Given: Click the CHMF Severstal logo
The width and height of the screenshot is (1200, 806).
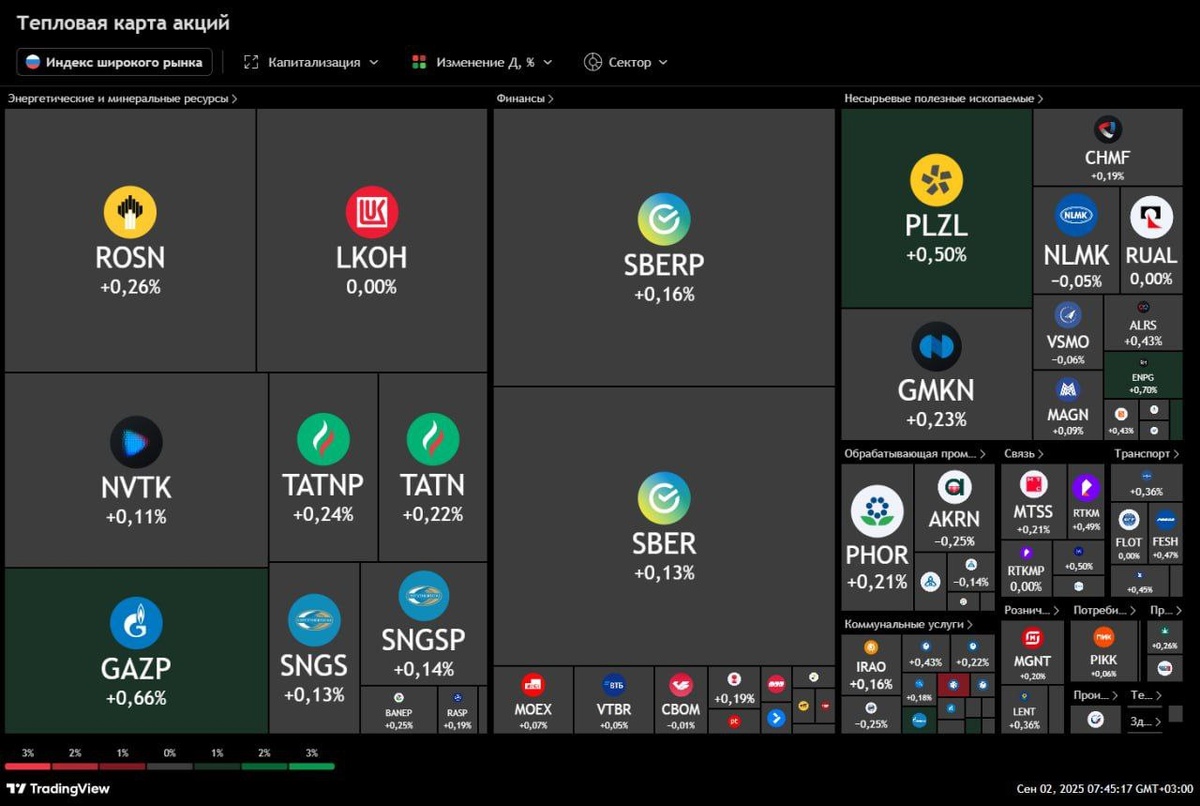Looking at the screenshot, I should click(1107, 130).
